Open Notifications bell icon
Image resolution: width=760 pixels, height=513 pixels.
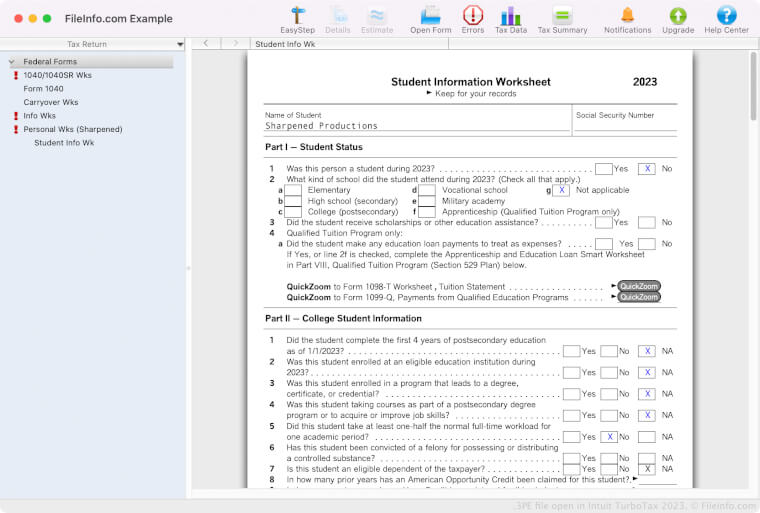[x=627, y=16]
